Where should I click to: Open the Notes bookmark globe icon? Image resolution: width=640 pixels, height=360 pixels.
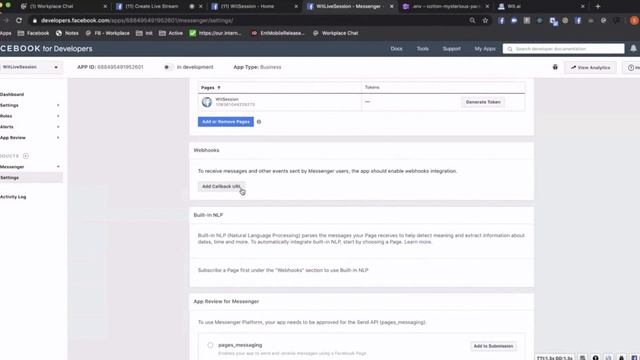(x=59, y=33)
